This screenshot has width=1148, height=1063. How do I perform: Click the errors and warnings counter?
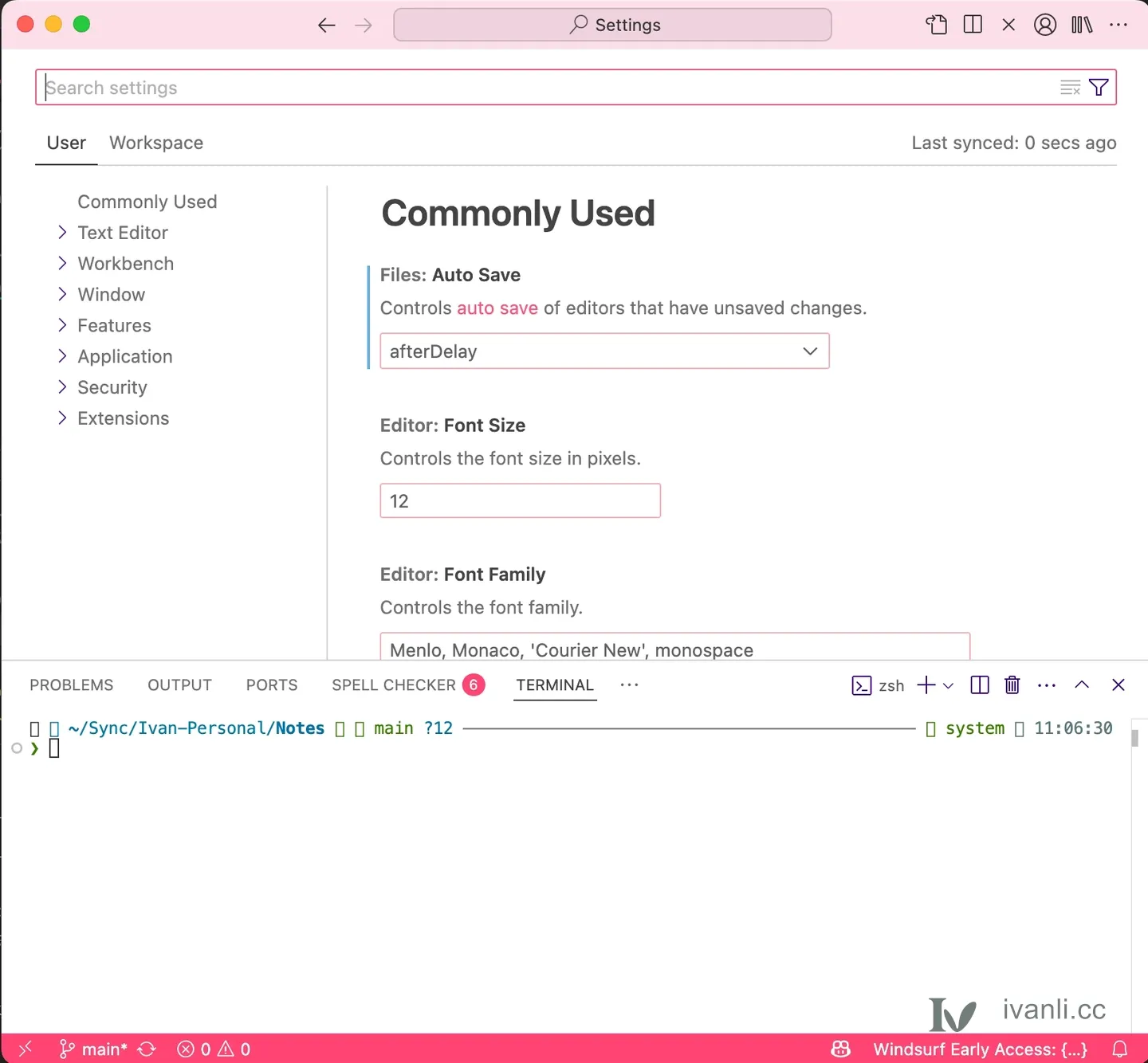(214, 1049)
